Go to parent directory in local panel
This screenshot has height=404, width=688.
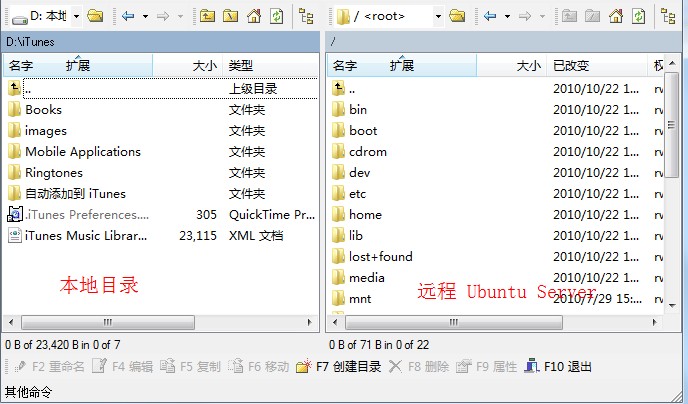pyautogui.click(x=208, y=17)
